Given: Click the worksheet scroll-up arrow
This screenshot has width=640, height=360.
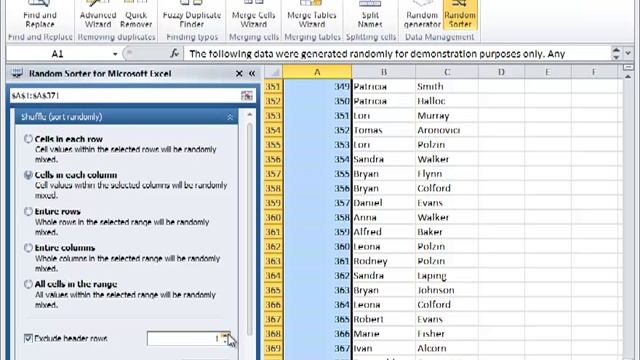Looking at the screenshot, I should point(628,76).
